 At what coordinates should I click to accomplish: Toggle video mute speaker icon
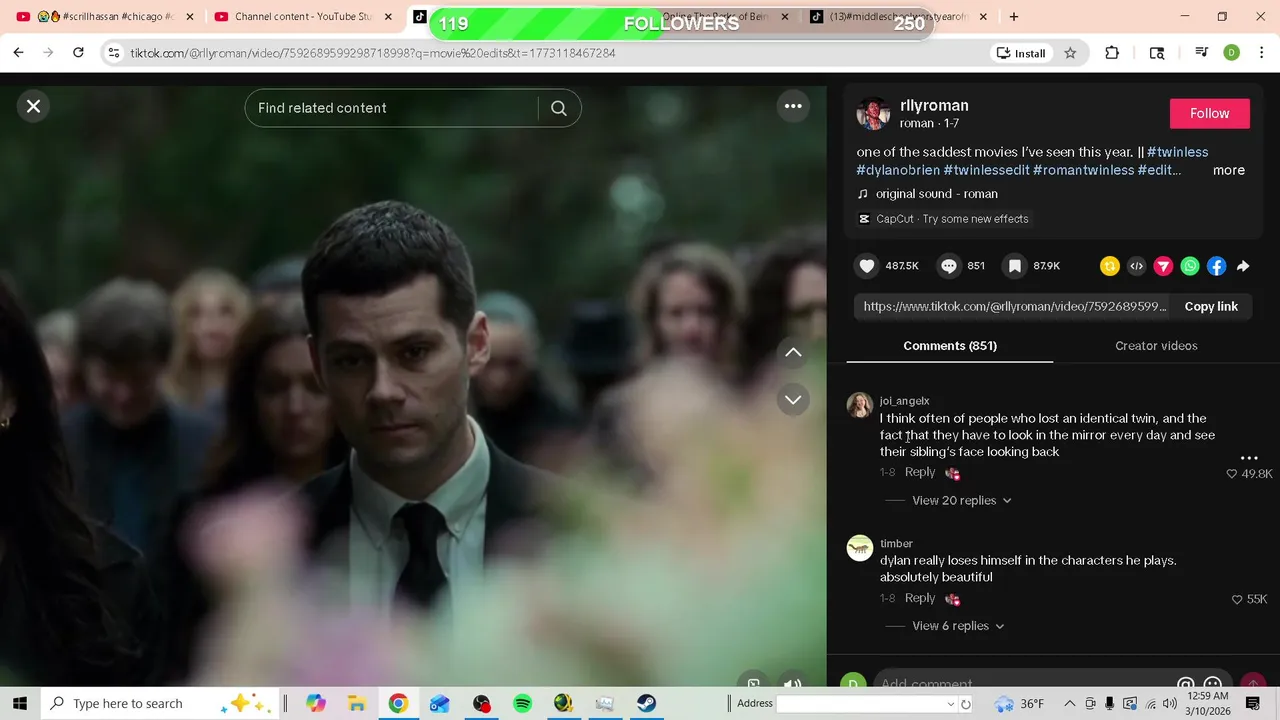click(792, 685)
